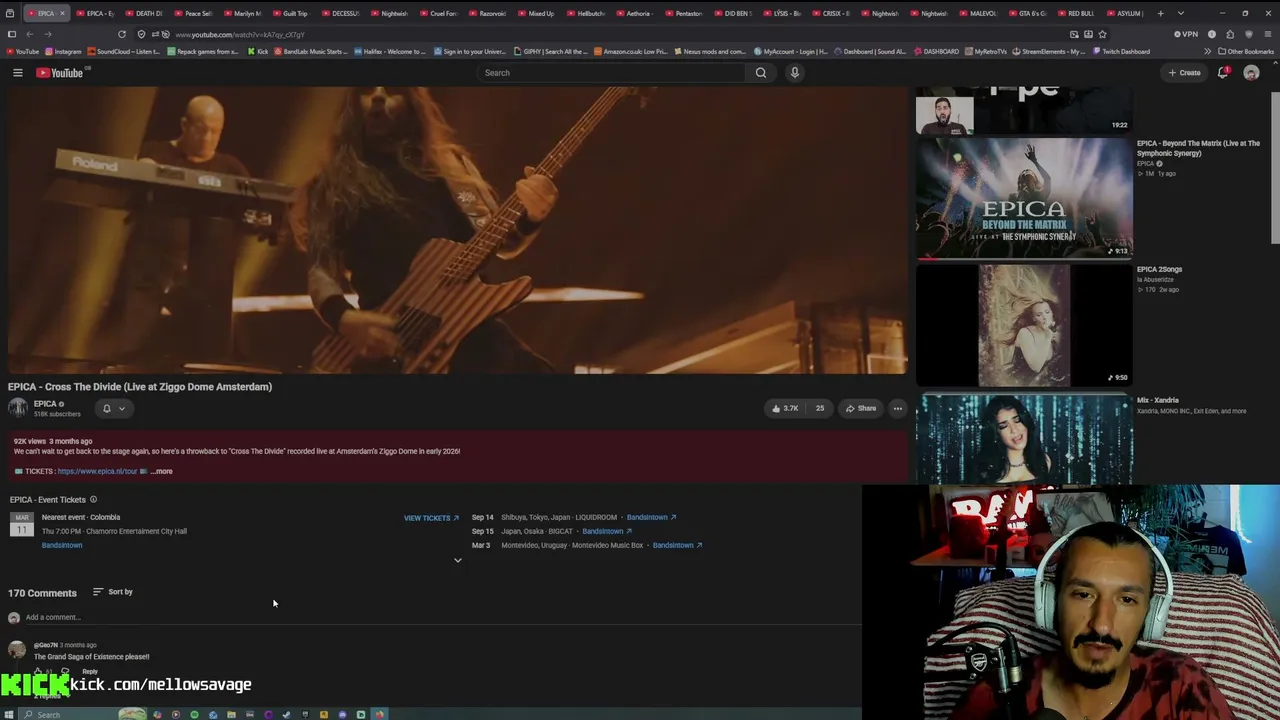1280x720 pixels.
Task: Like the video with thumbs up
Action: 785,408
